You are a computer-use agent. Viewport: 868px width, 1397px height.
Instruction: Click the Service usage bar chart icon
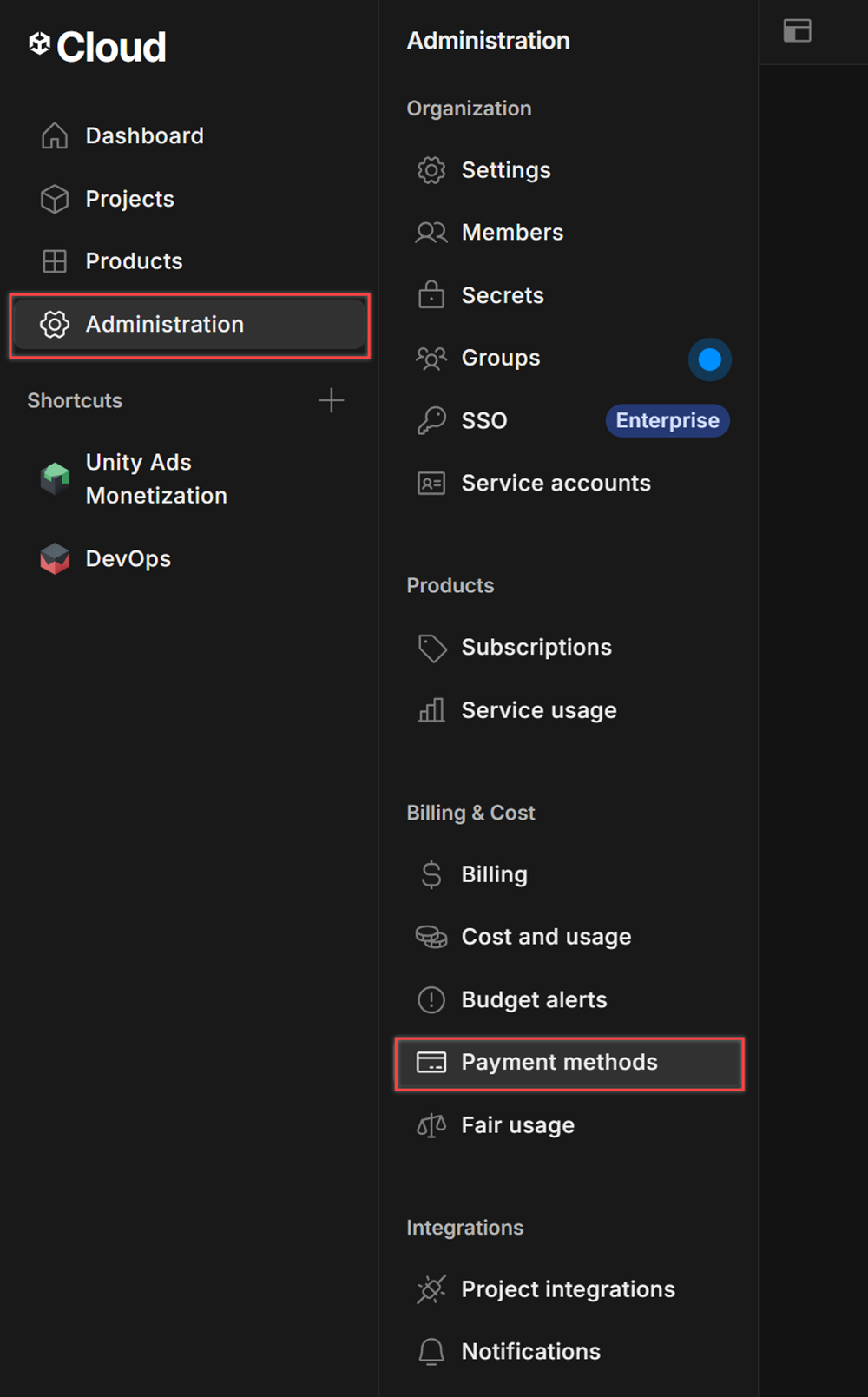tap(431, 710)
